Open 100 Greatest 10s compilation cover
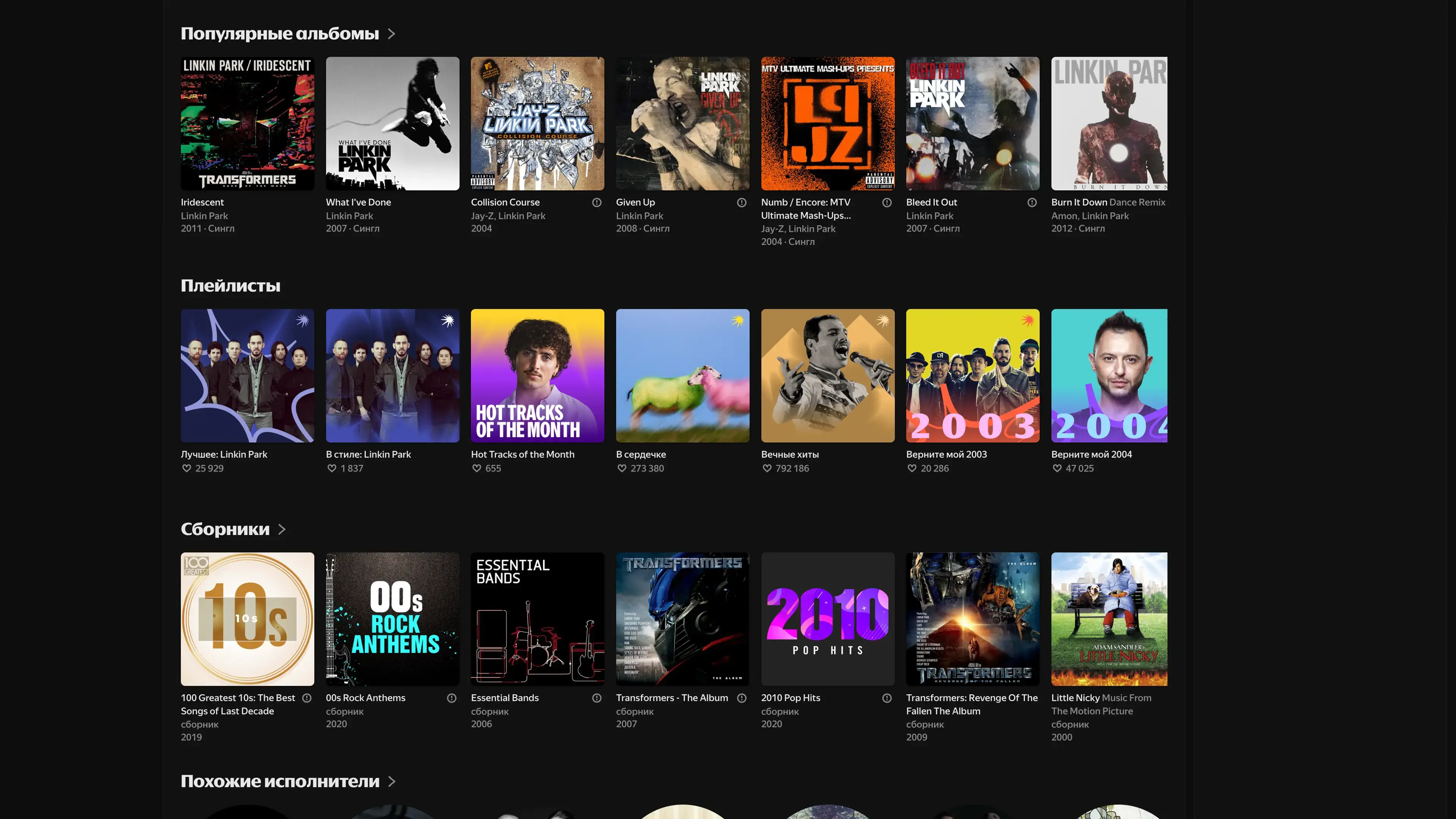Viewport: 1456px width, 819px height. click(247, 619)
